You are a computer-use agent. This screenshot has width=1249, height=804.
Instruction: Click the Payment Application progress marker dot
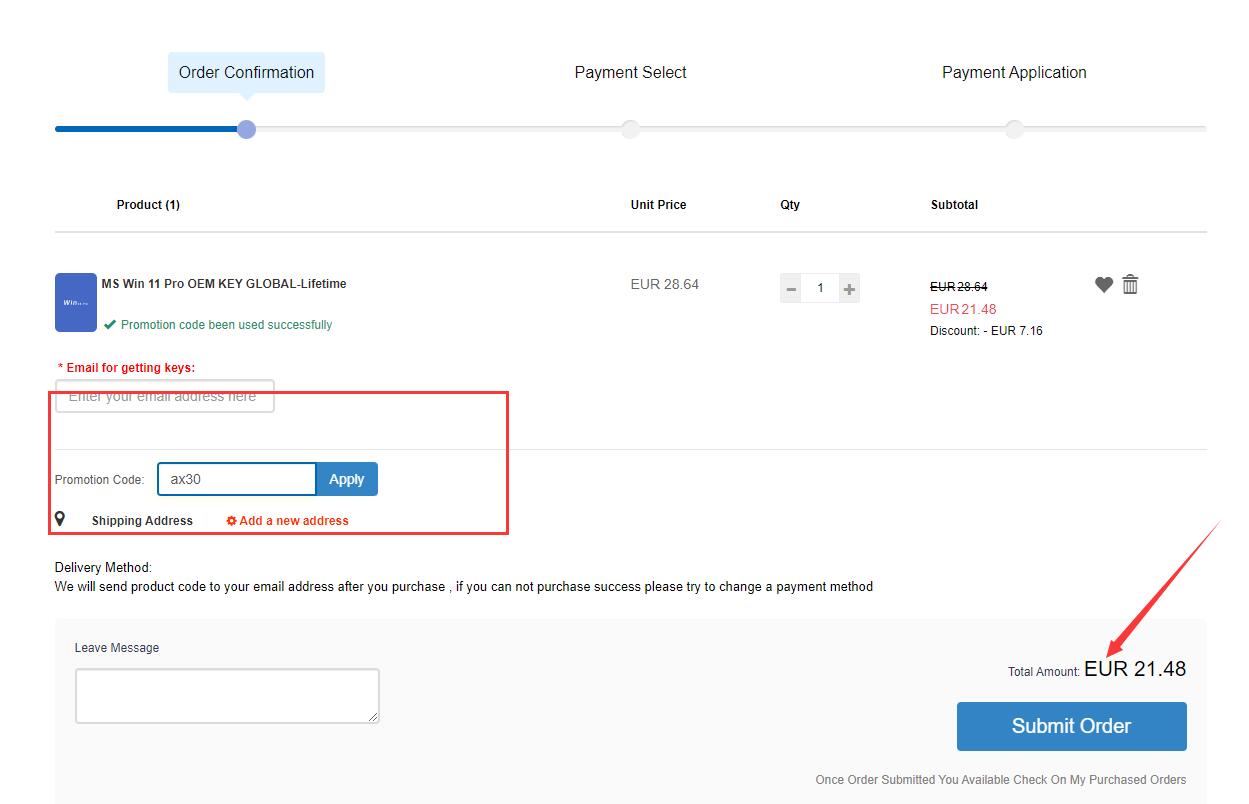pos(1014,129)
